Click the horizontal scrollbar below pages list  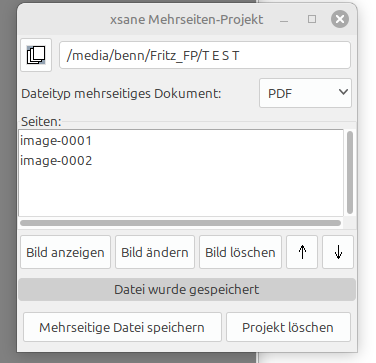point(180,223)
